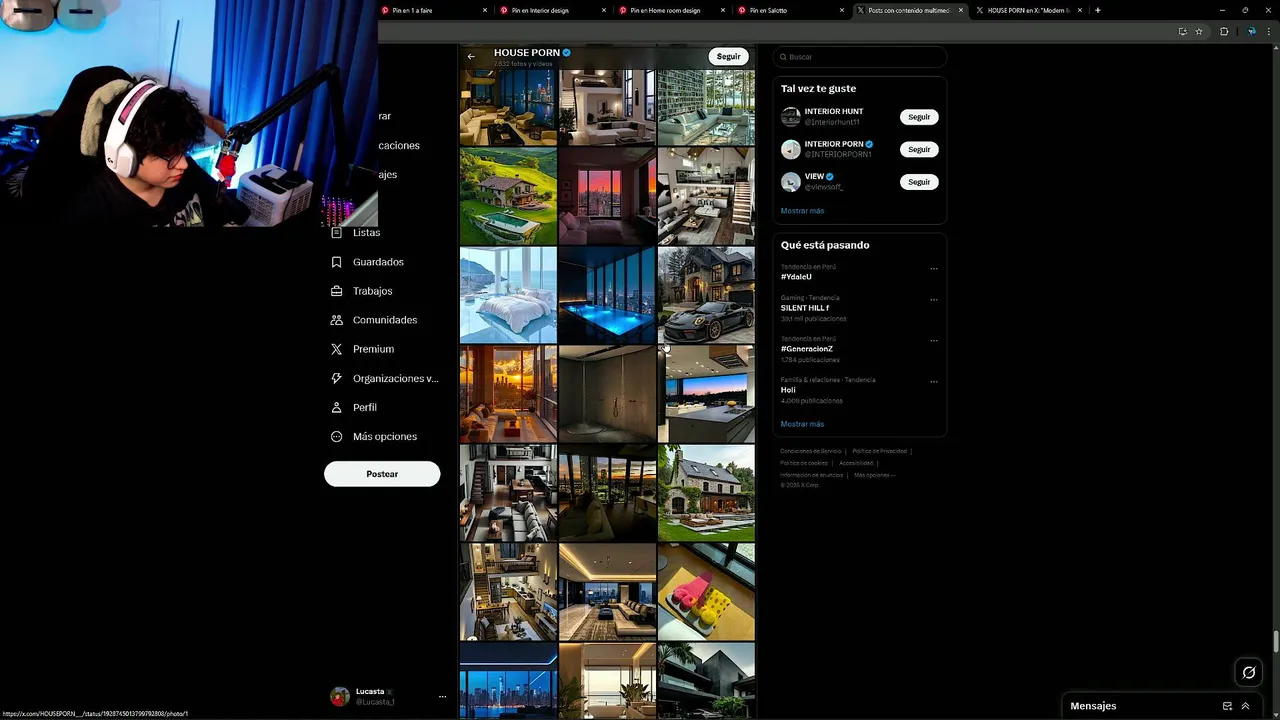Open the Grok floating icon

[x=1249, y=672]
